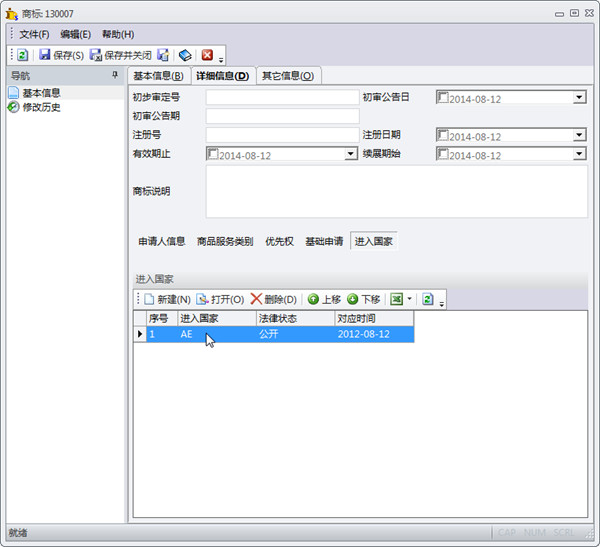The image size is (600, 547).
Task: Click the 注册号 input field
Action: pyautogui.click(x=282, y=135)
